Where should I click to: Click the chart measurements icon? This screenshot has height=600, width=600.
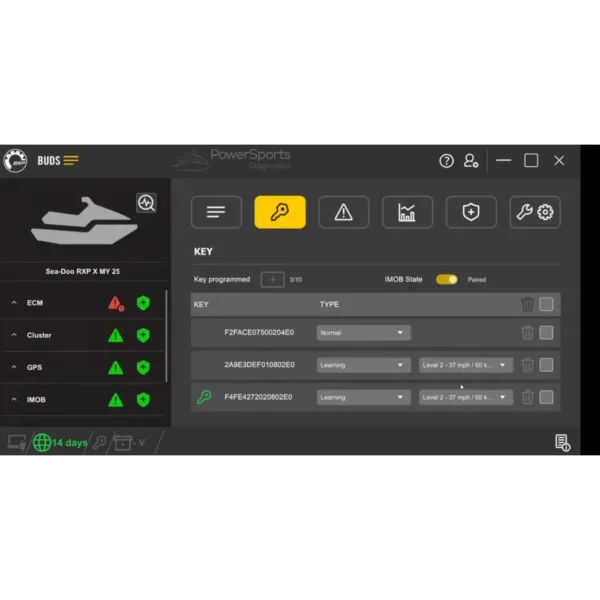tap(407, 212)
